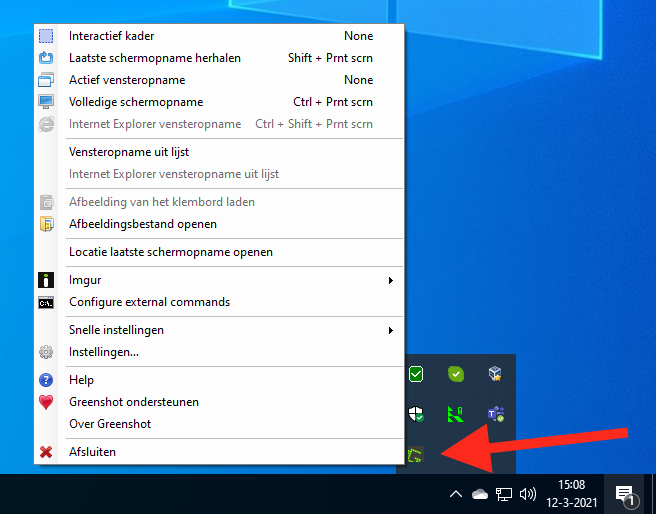Viewport: 656px width, 514px height.
Task: Click the network connection icon in the taskbar
Action: tap(504, 494)
